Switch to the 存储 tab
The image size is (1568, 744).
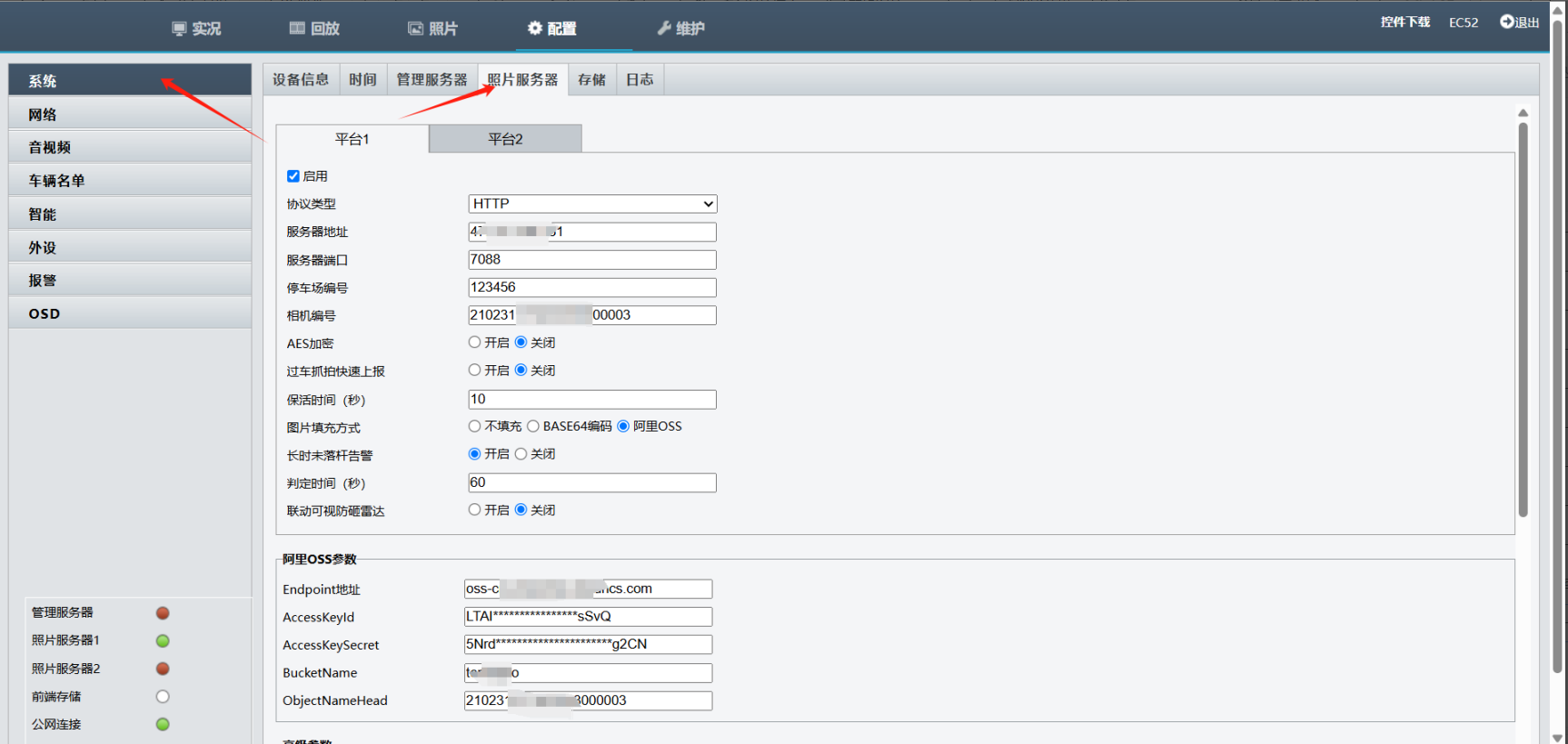click(592, 80)
